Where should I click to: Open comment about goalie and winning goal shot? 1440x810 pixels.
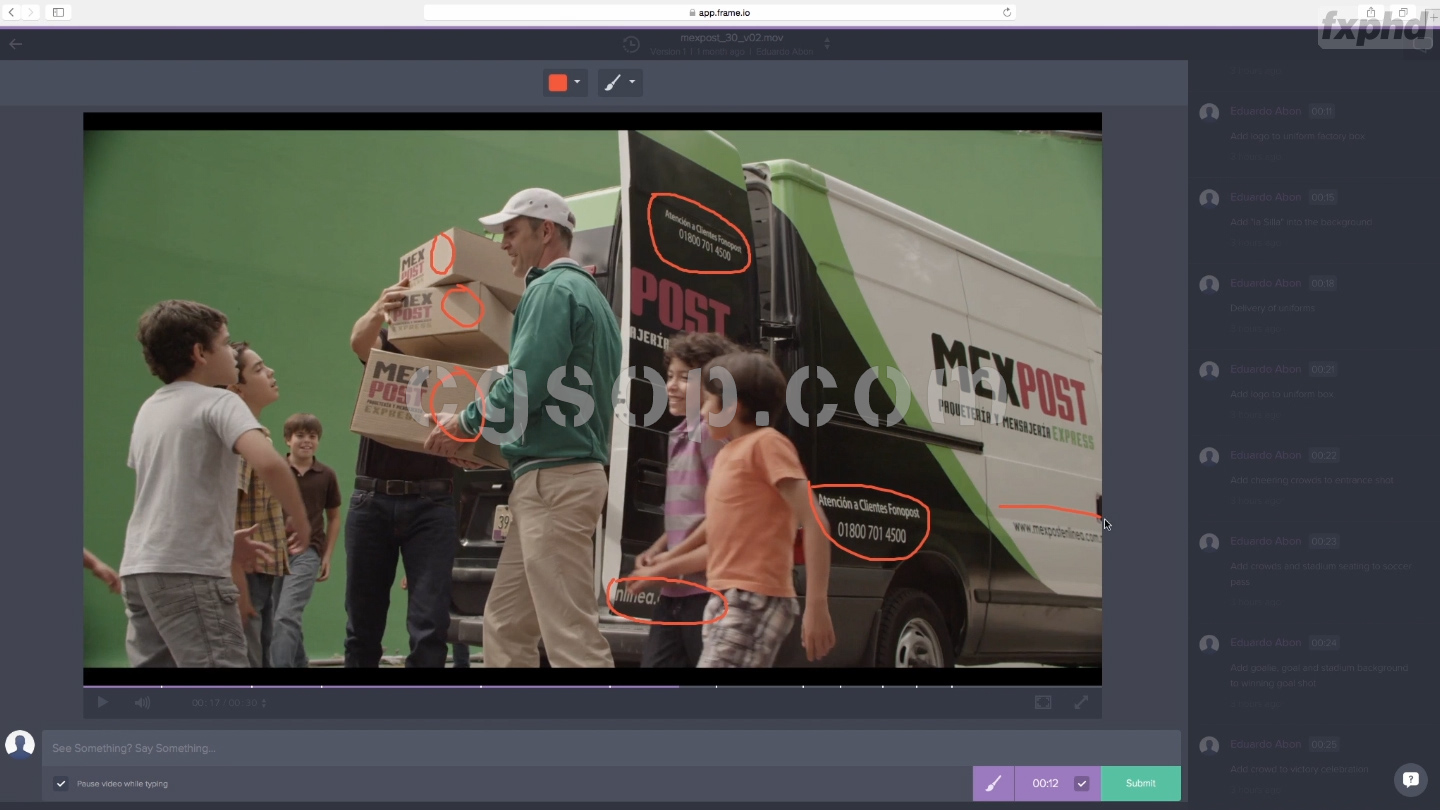[1319, 675]
